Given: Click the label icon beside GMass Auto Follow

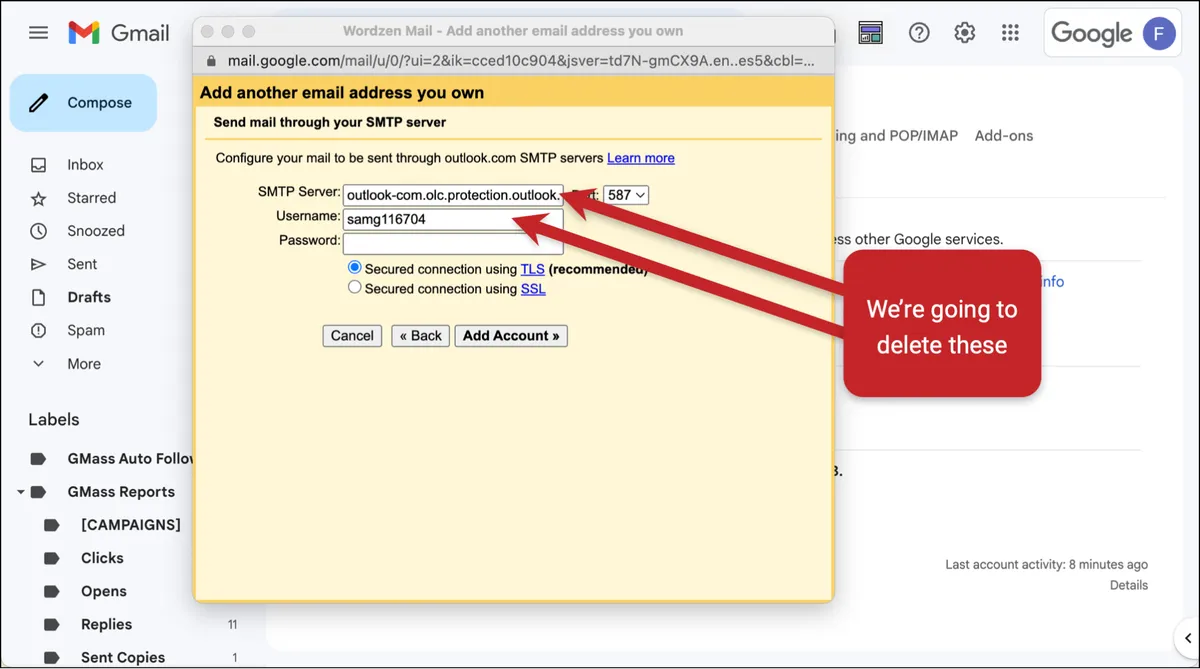Looking at the screenshot, I should click(38, 459).
